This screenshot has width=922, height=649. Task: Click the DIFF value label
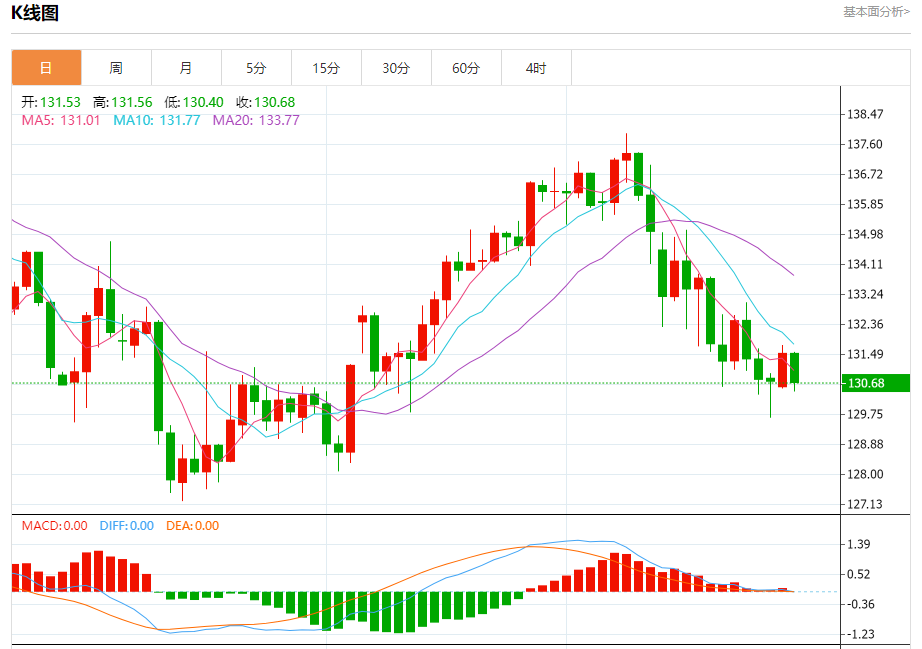(126, 526)
